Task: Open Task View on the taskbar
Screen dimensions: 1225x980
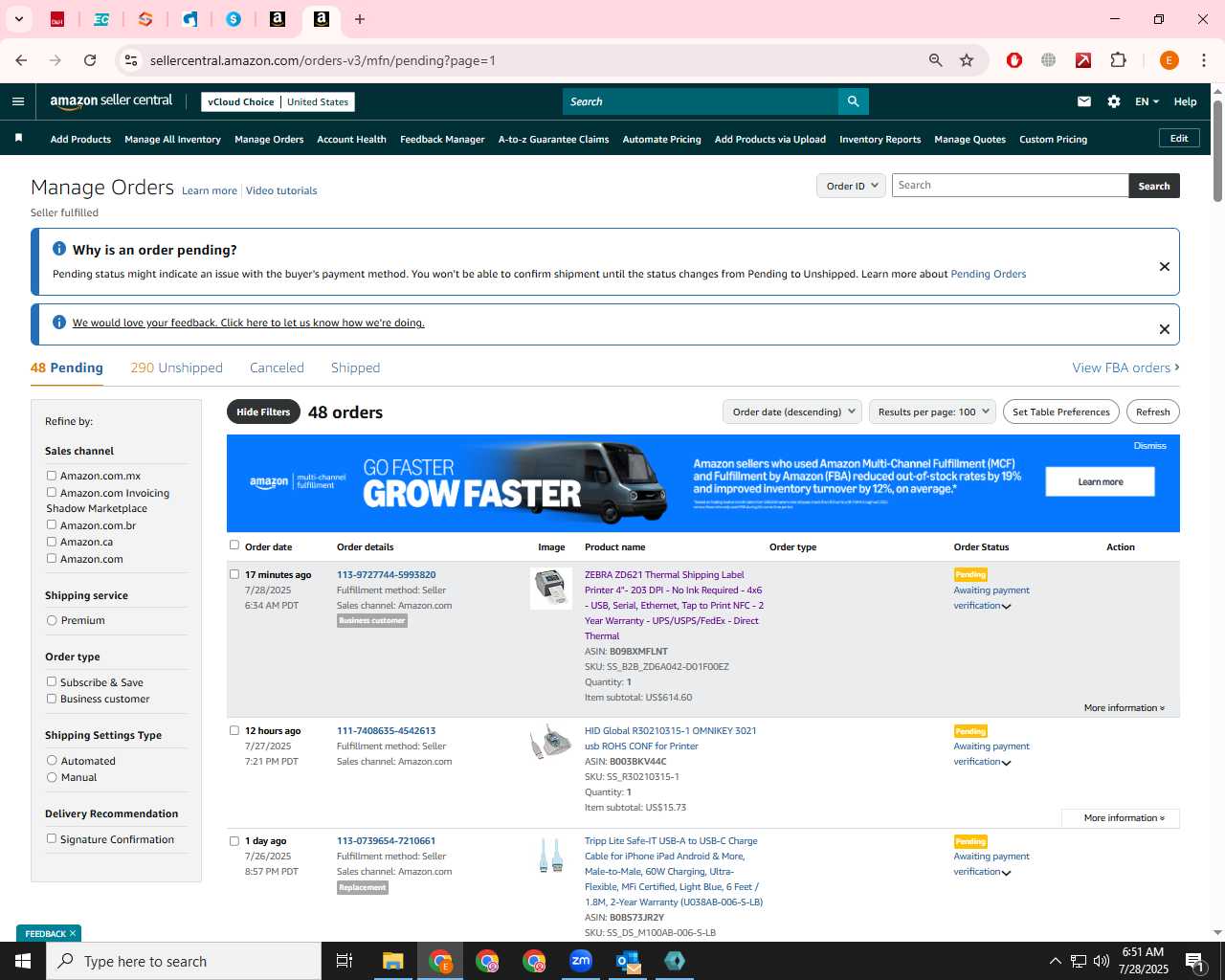Action: tap(345, 961)
